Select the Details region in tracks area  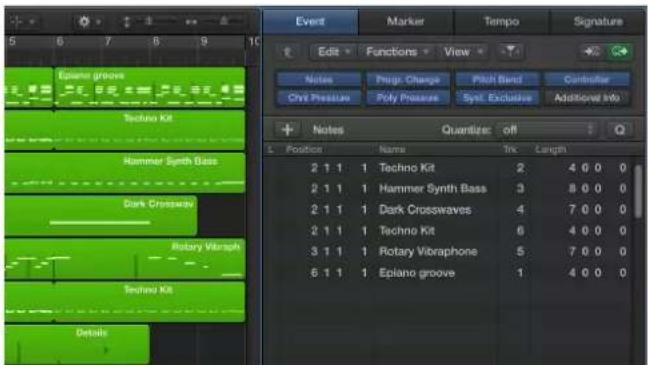point(77,344)
